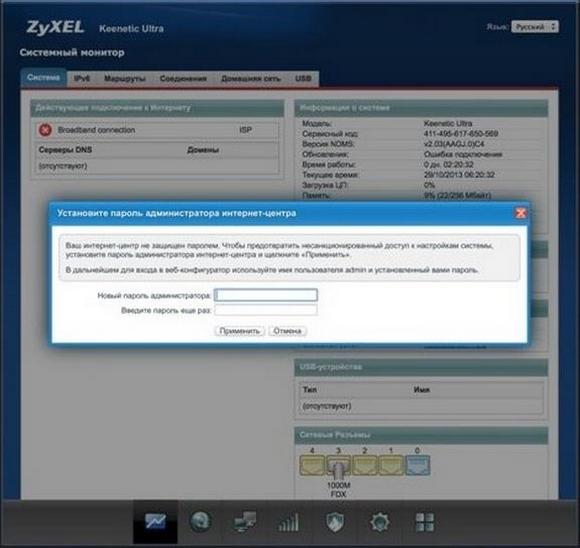This screenshot has height=548, width=580.
Task: Switch to the Соединения tab
Action: pyautogui.click(x=183, y=78)
